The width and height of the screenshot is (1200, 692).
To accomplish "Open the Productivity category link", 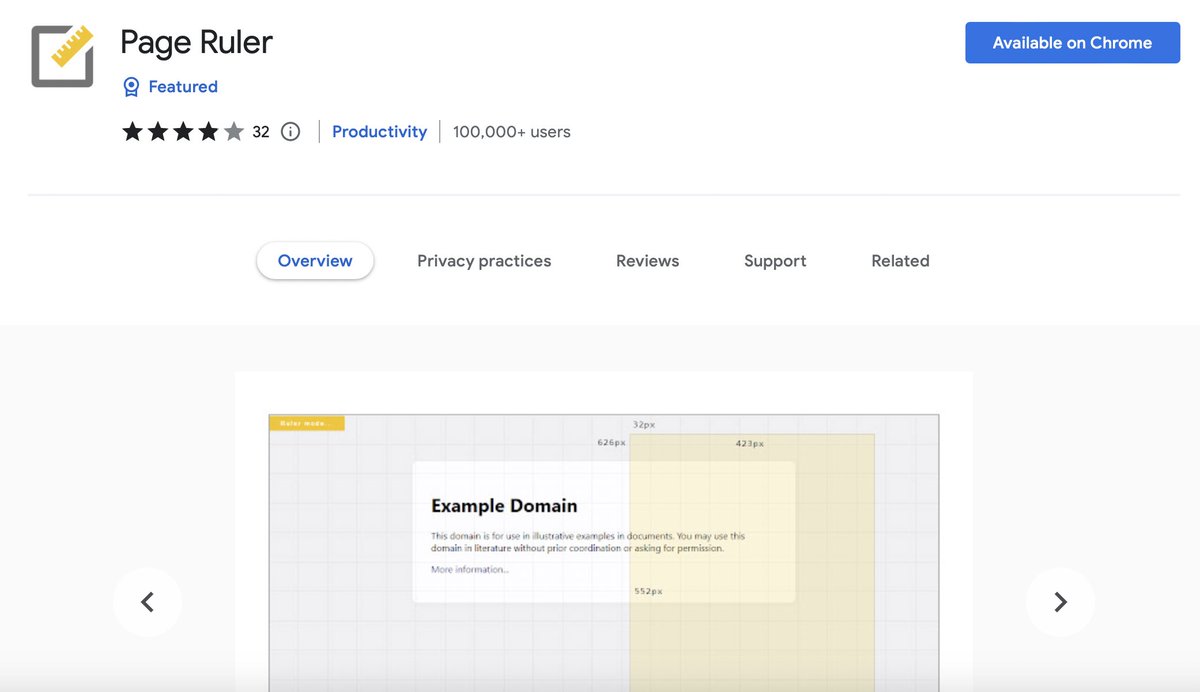I will 379,131.
